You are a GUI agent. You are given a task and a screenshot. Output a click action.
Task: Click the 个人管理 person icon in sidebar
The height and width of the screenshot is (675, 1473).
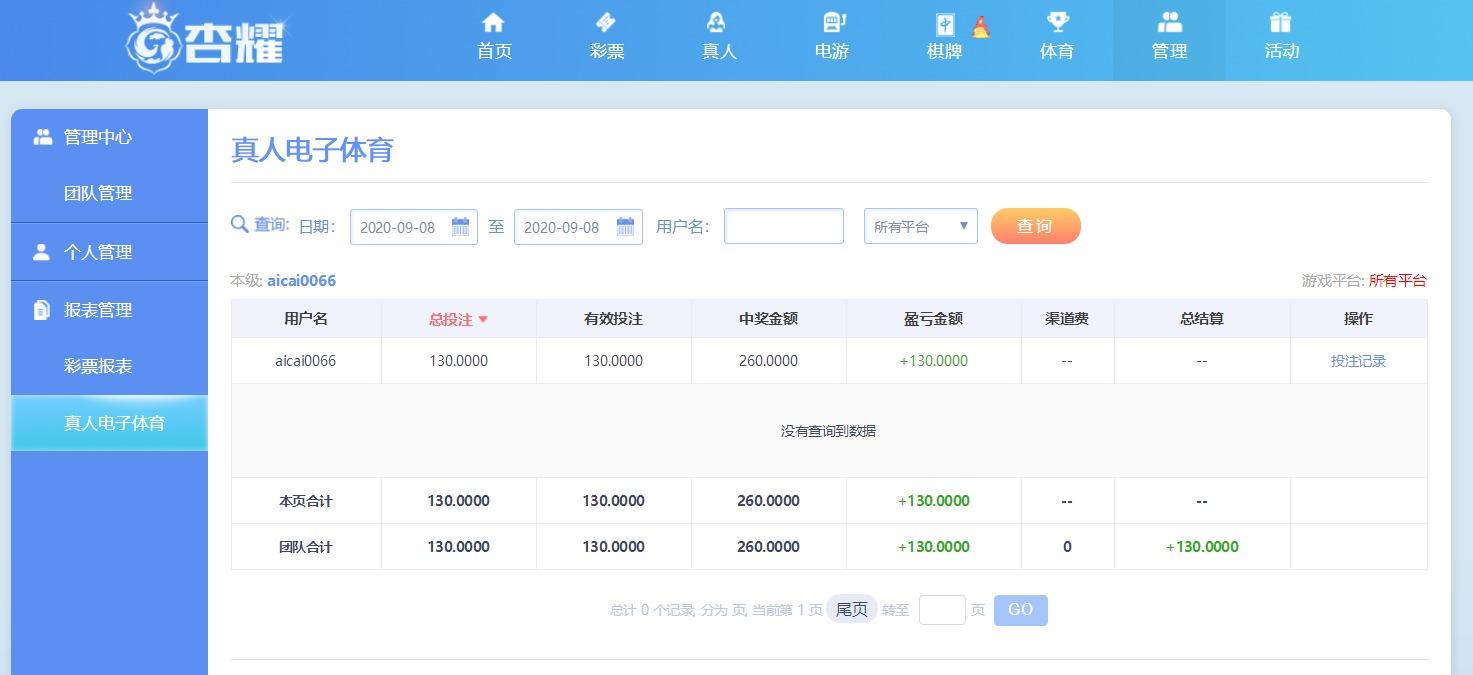41,252
